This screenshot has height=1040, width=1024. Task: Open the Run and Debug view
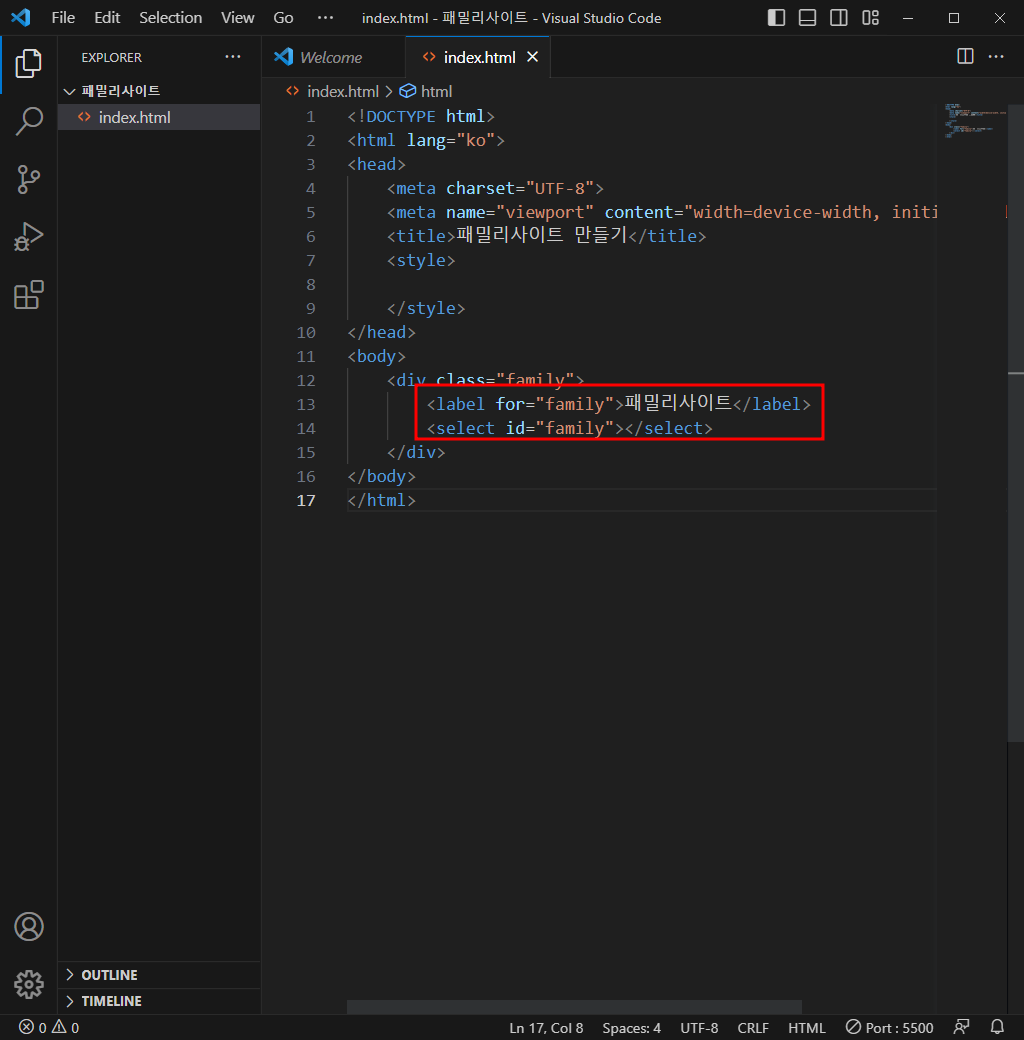pos(29,237)
